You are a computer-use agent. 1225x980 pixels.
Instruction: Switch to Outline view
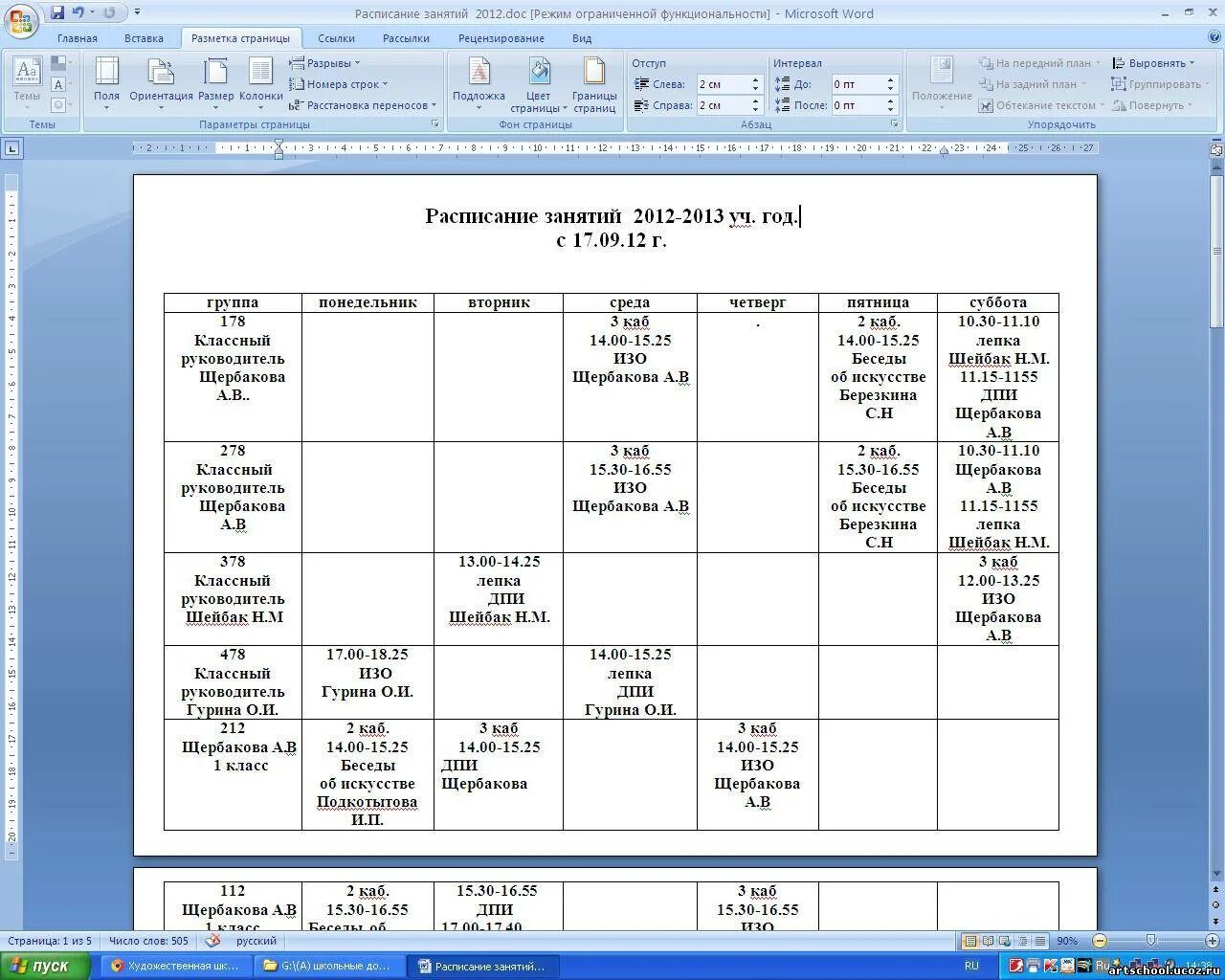point(1023,941)
